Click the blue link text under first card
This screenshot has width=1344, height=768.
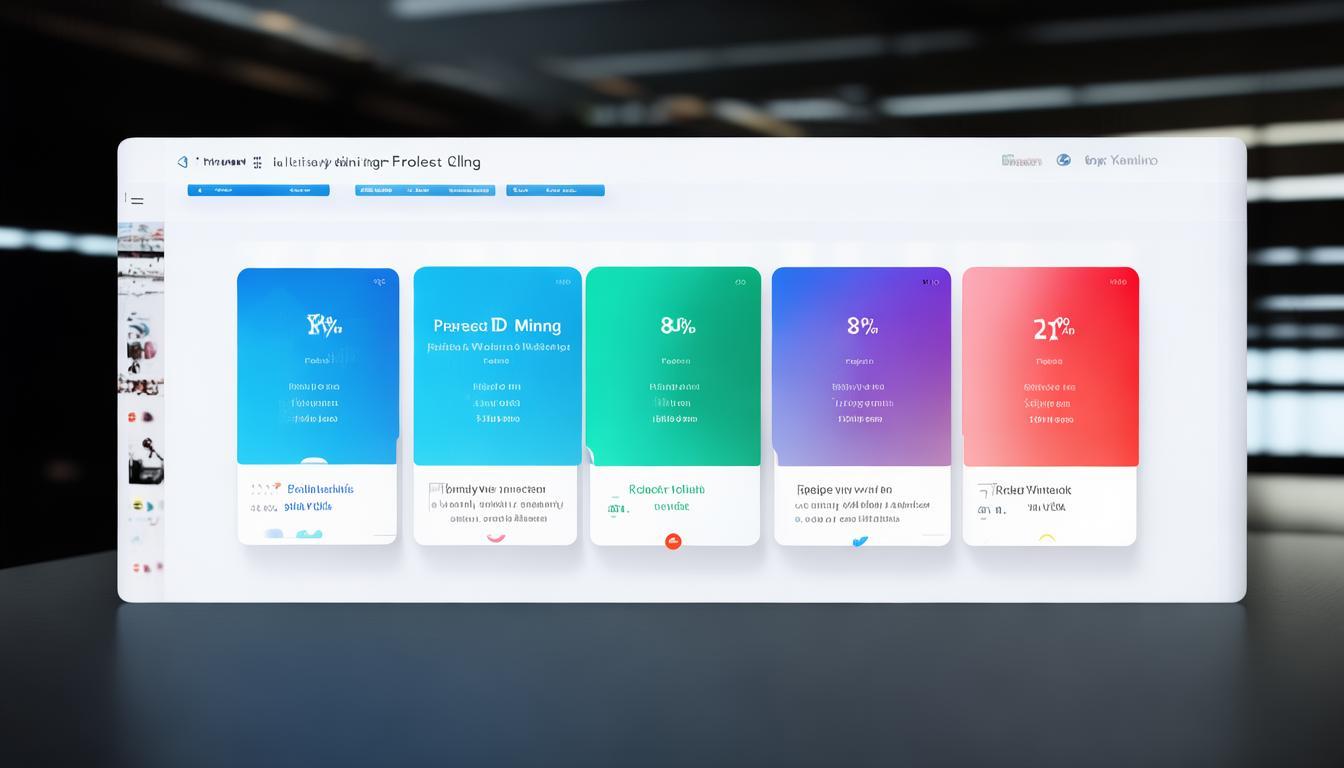click(320, 489)
